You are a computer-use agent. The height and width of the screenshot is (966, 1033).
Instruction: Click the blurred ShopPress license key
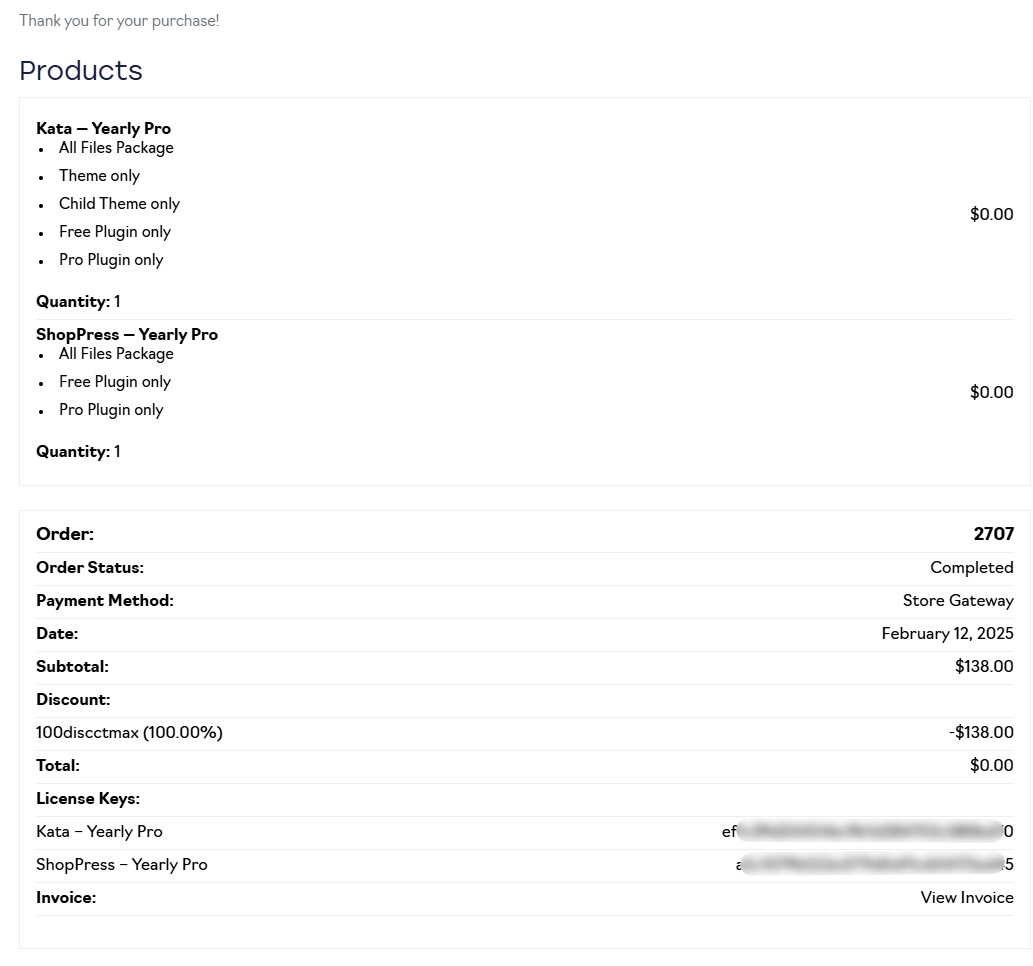tap(874, 865)
